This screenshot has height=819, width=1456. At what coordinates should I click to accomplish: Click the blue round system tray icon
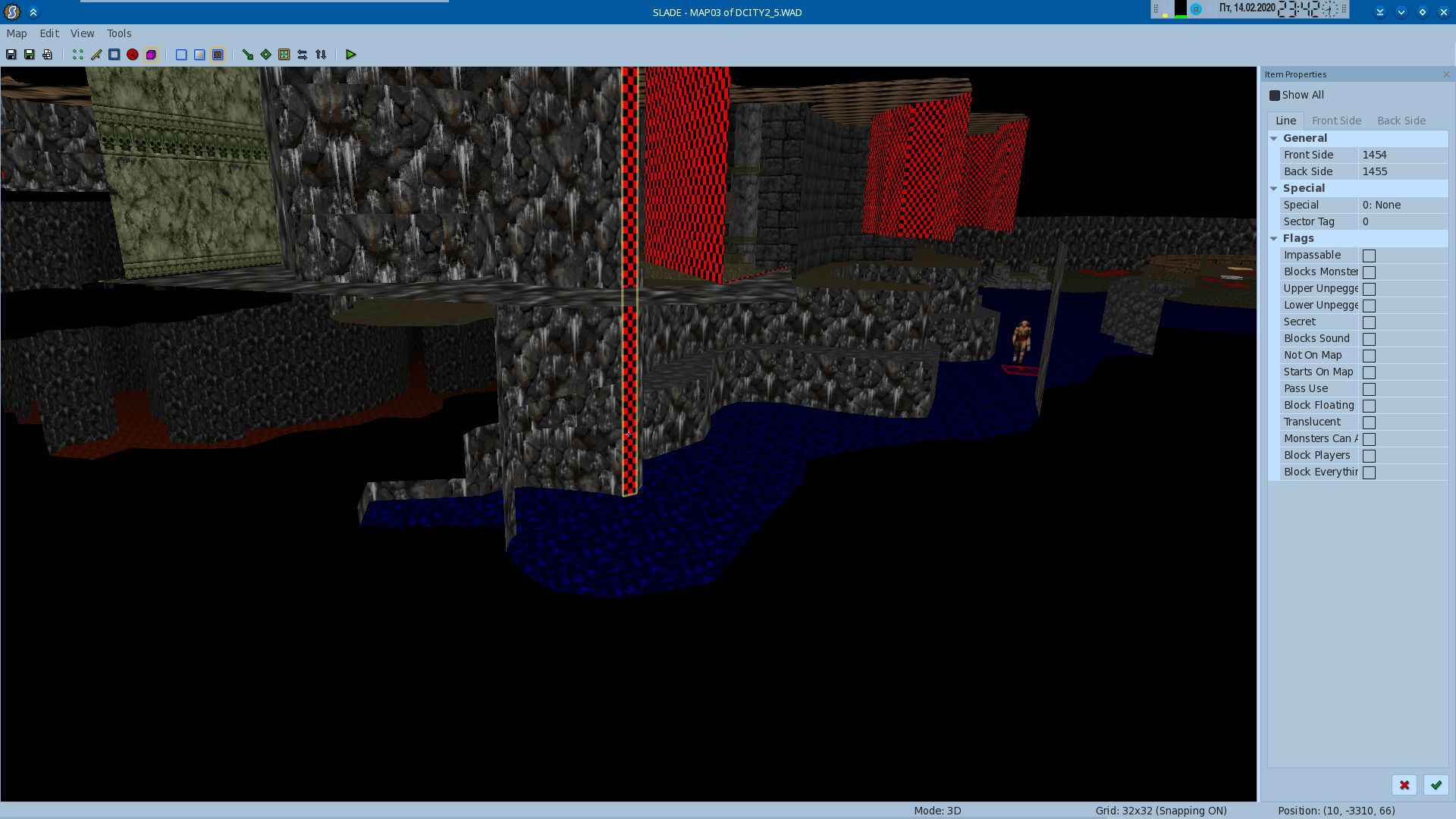tap(1196, 9)
